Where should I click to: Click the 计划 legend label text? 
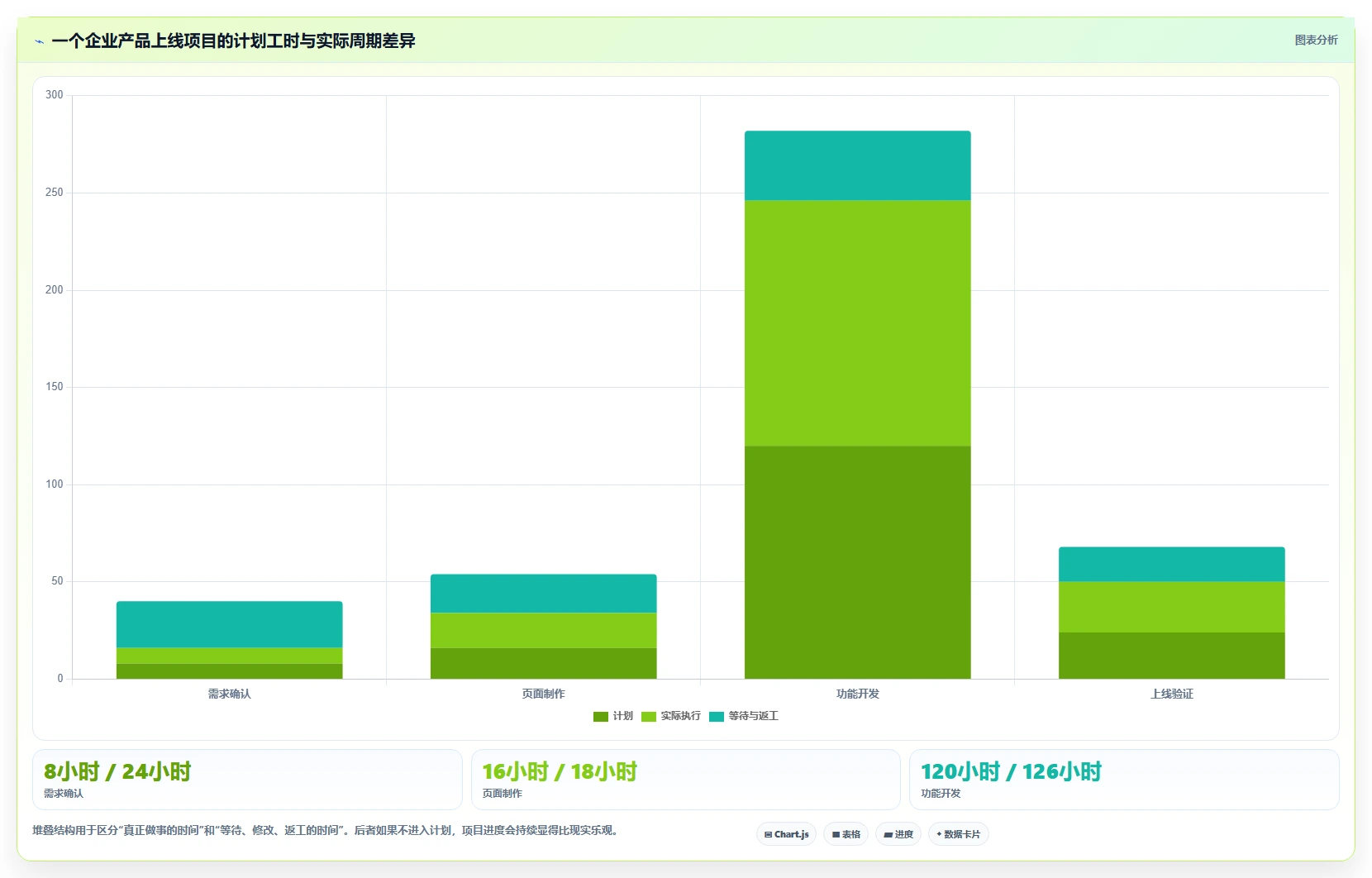(623, 716)
